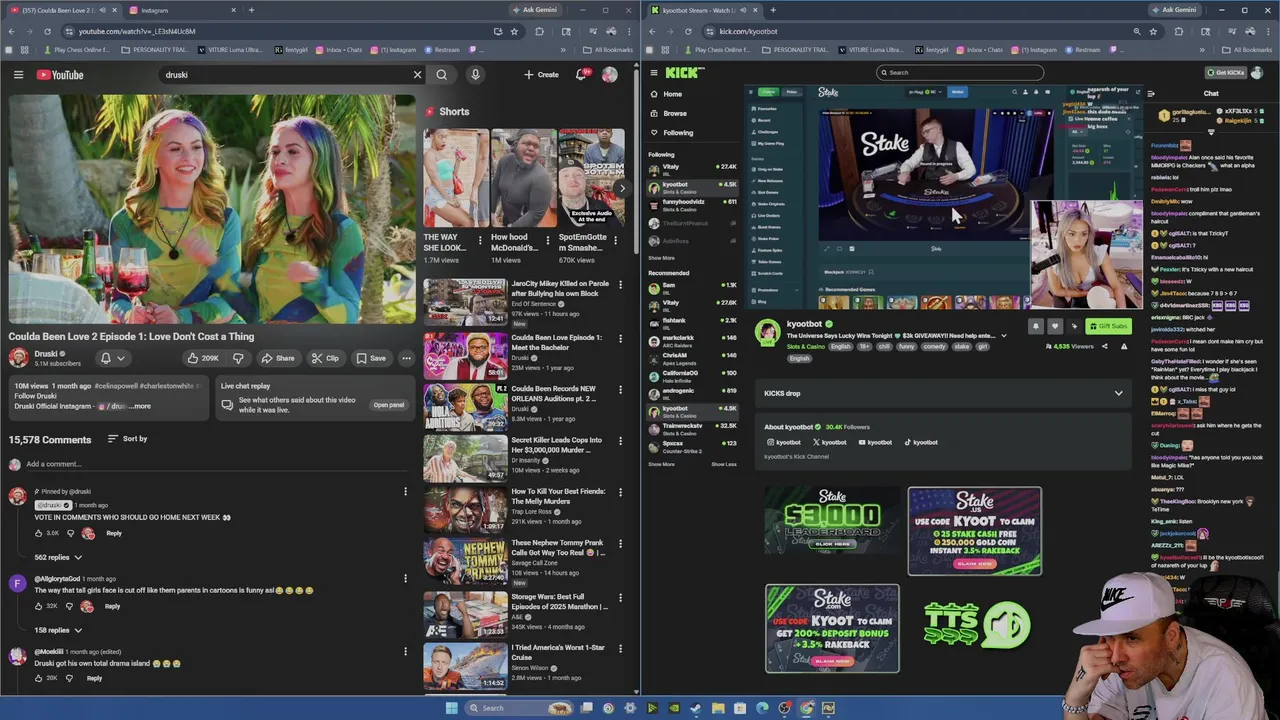Click Show Less under Recommended channels
The height and width of the screenshot is (720, 1280).
(724, 464)
